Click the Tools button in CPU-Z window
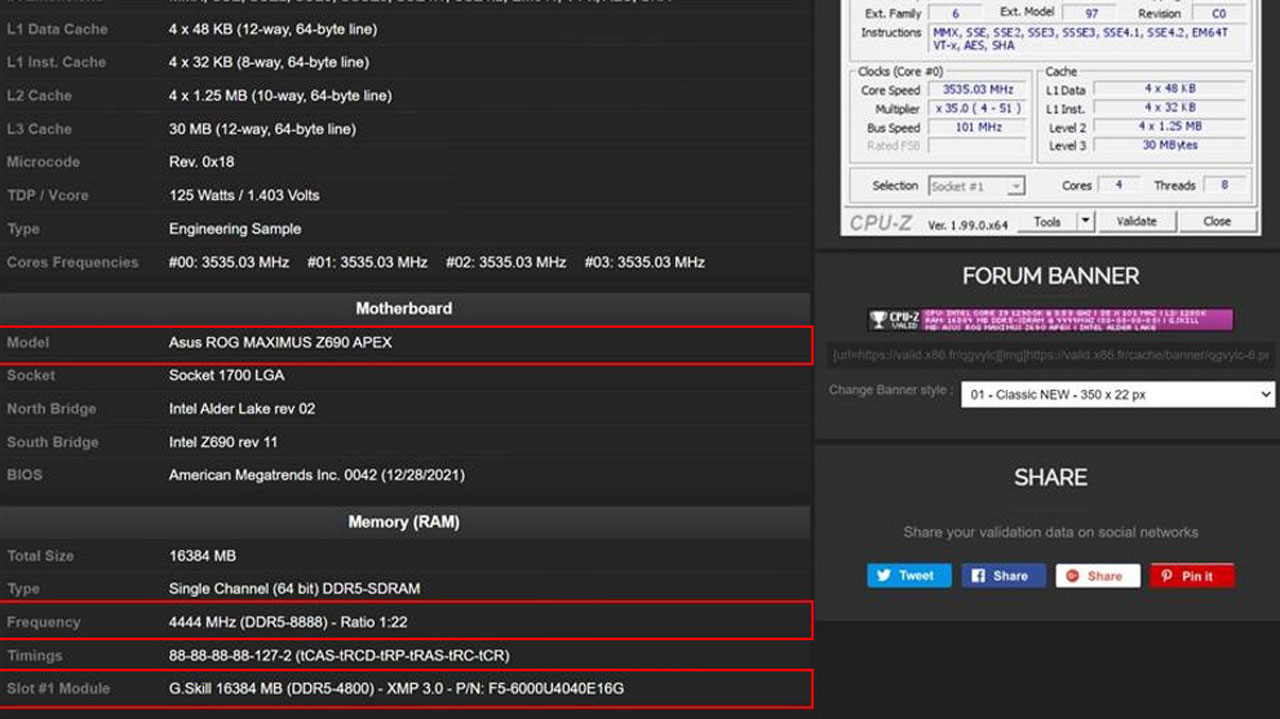1280x719 pixels. pyautogui.click(x=1047, y=222)
